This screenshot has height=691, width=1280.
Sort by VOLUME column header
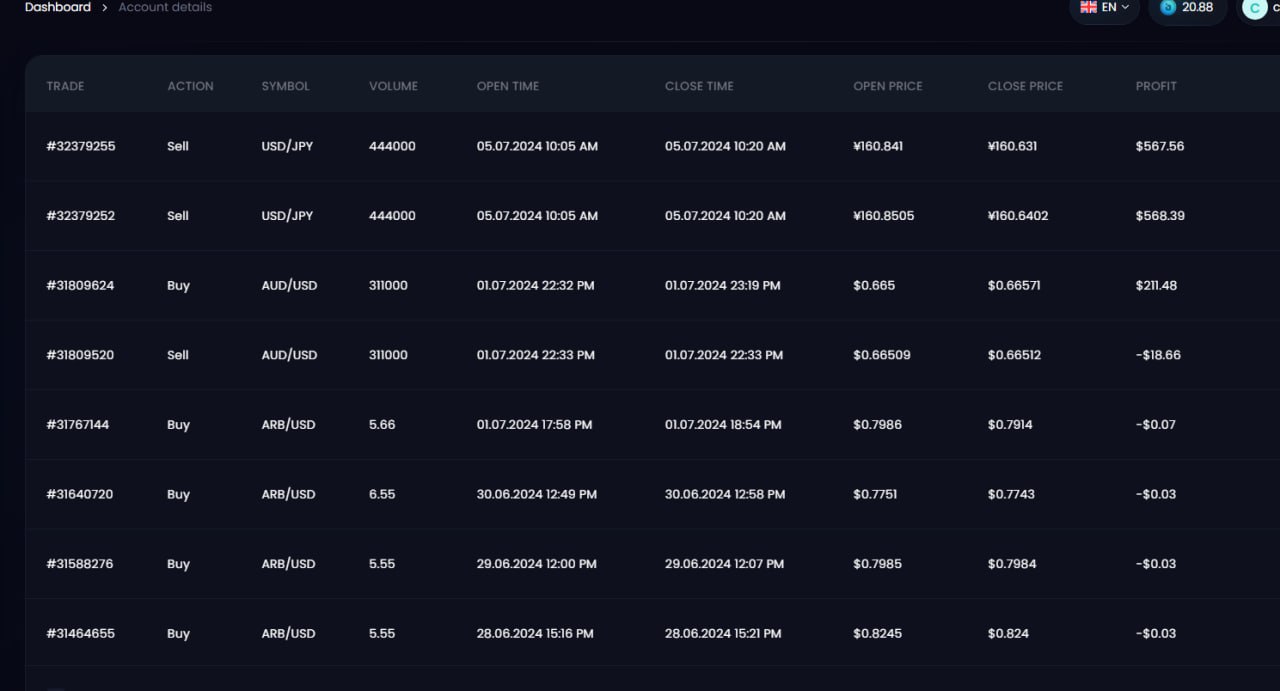393,86
